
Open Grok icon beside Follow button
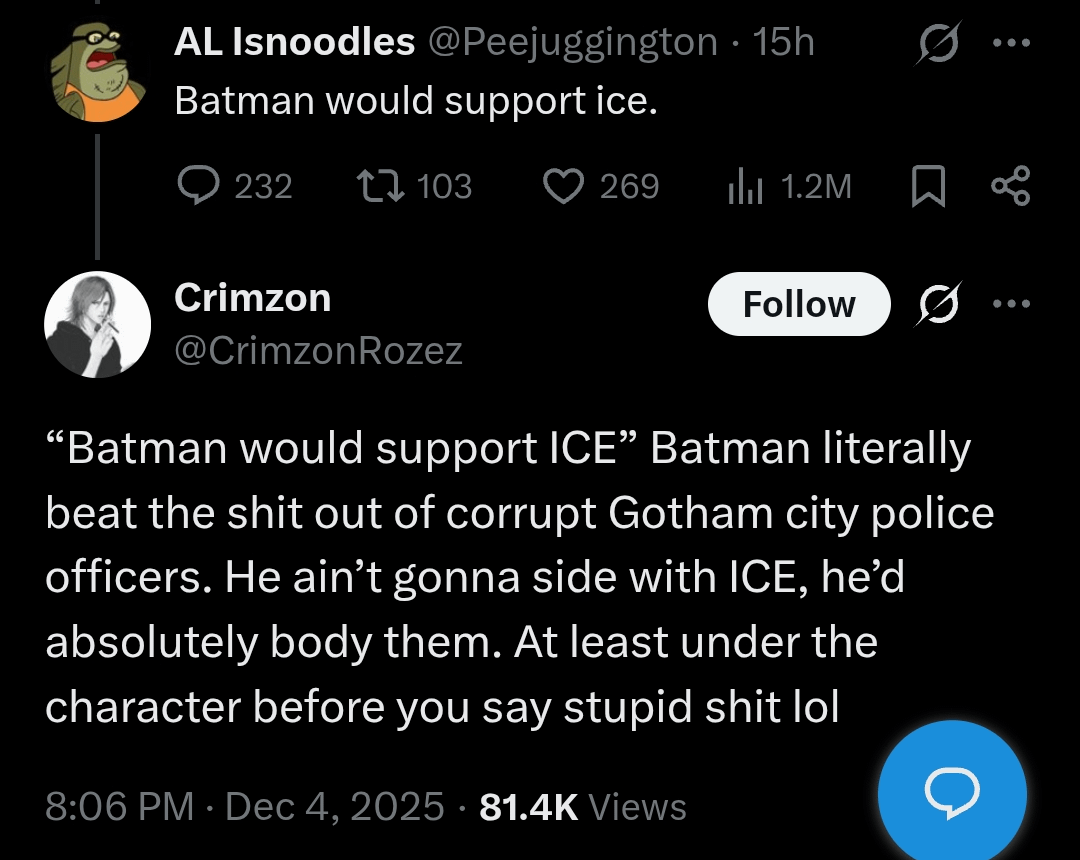[x=938, y=303]
